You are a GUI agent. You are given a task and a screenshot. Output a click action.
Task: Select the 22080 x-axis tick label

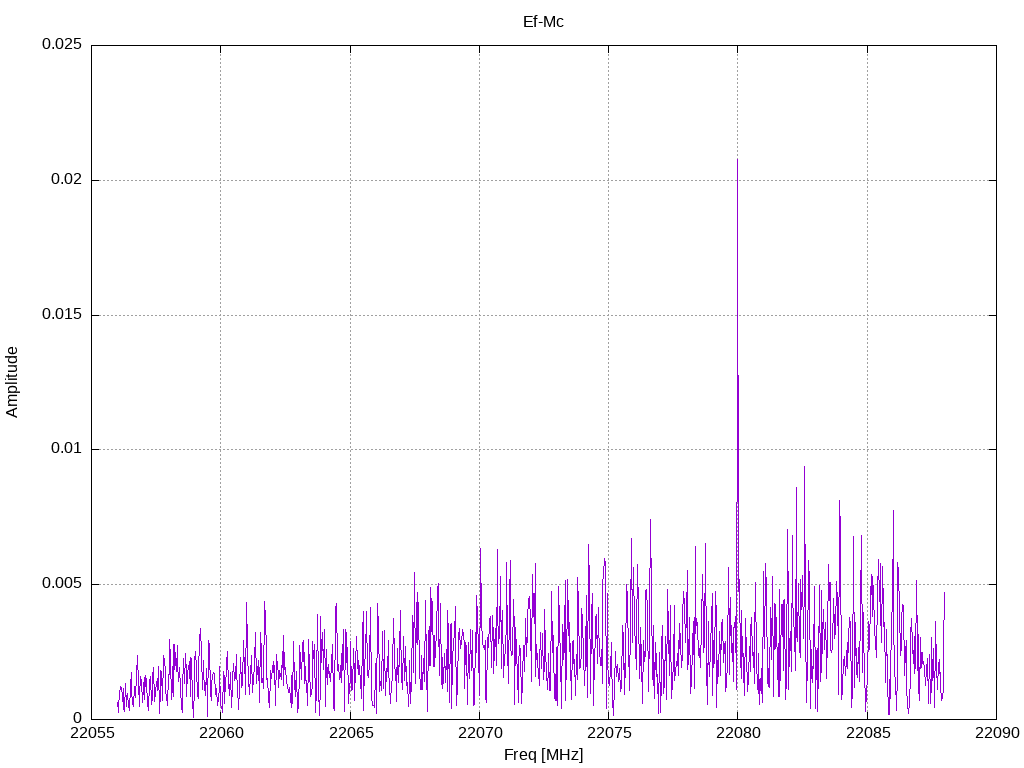click(737, 735)
